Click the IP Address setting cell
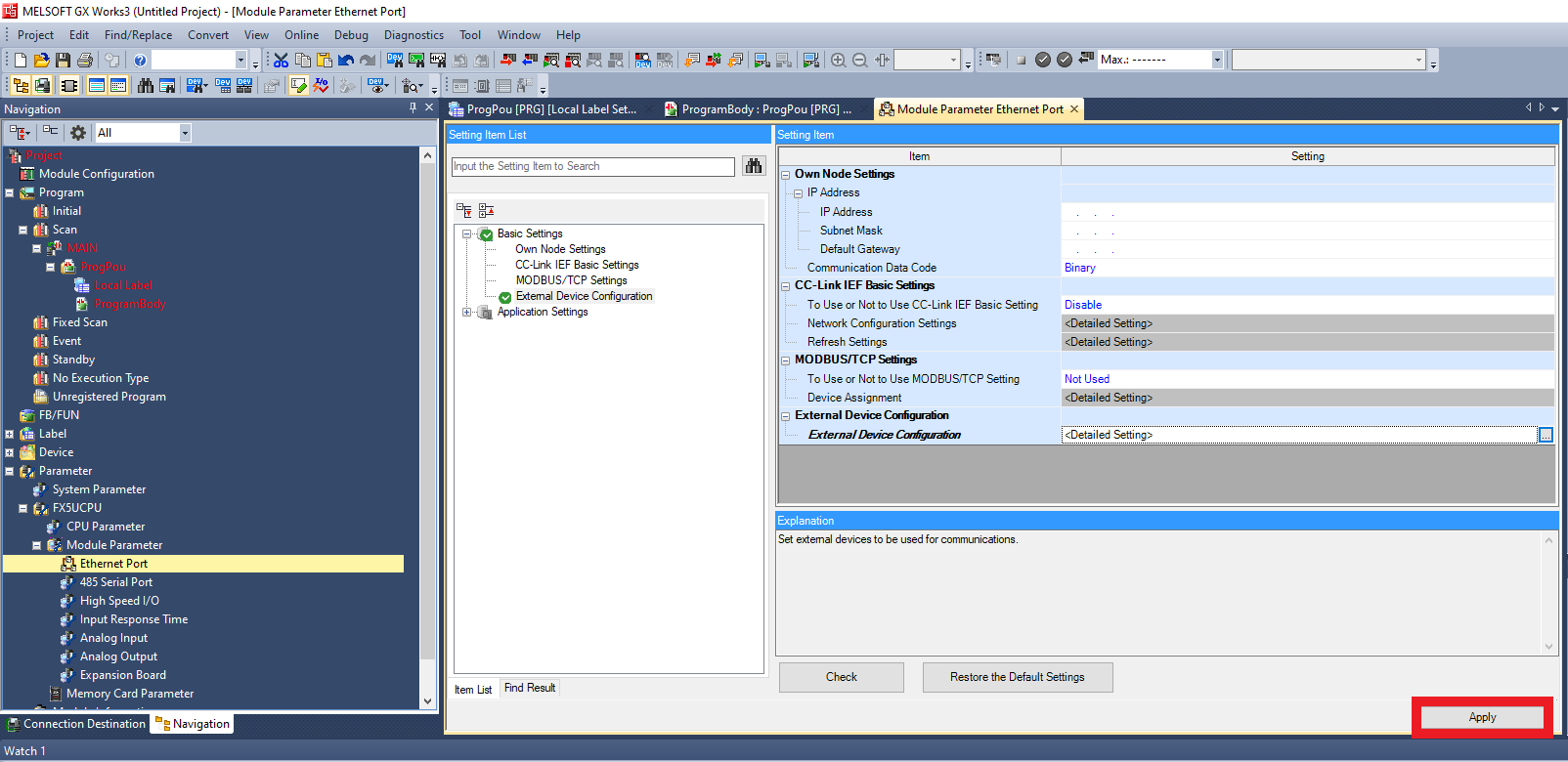The image size is (1568, 762). tap(1307, 212)
